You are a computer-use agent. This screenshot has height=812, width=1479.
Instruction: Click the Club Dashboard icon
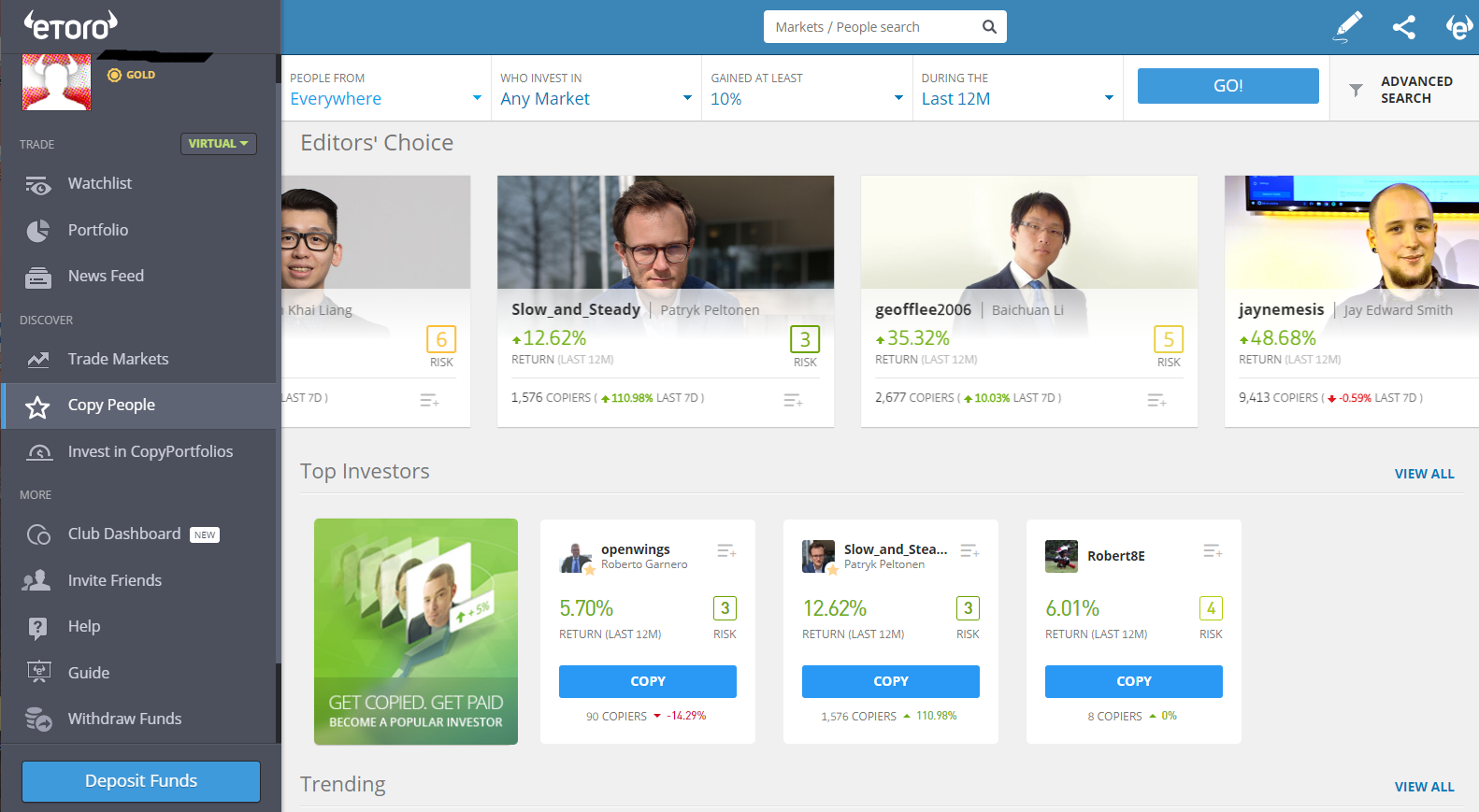[38, 534]
